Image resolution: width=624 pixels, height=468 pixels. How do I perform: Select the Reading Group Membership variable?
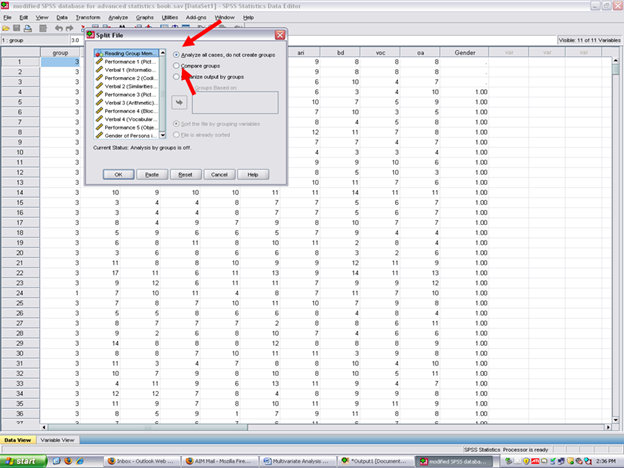coord(128,53)
